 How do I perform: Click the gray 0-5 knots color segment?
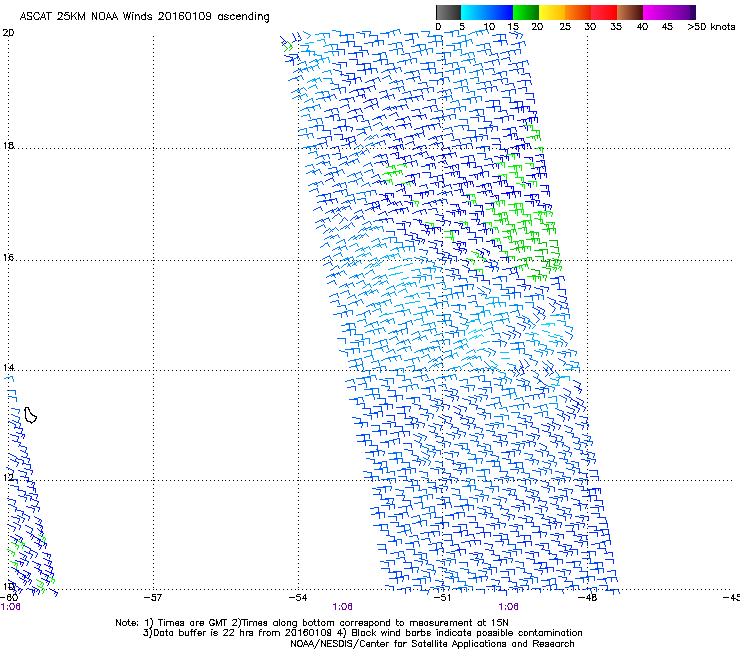coord(448,12)
